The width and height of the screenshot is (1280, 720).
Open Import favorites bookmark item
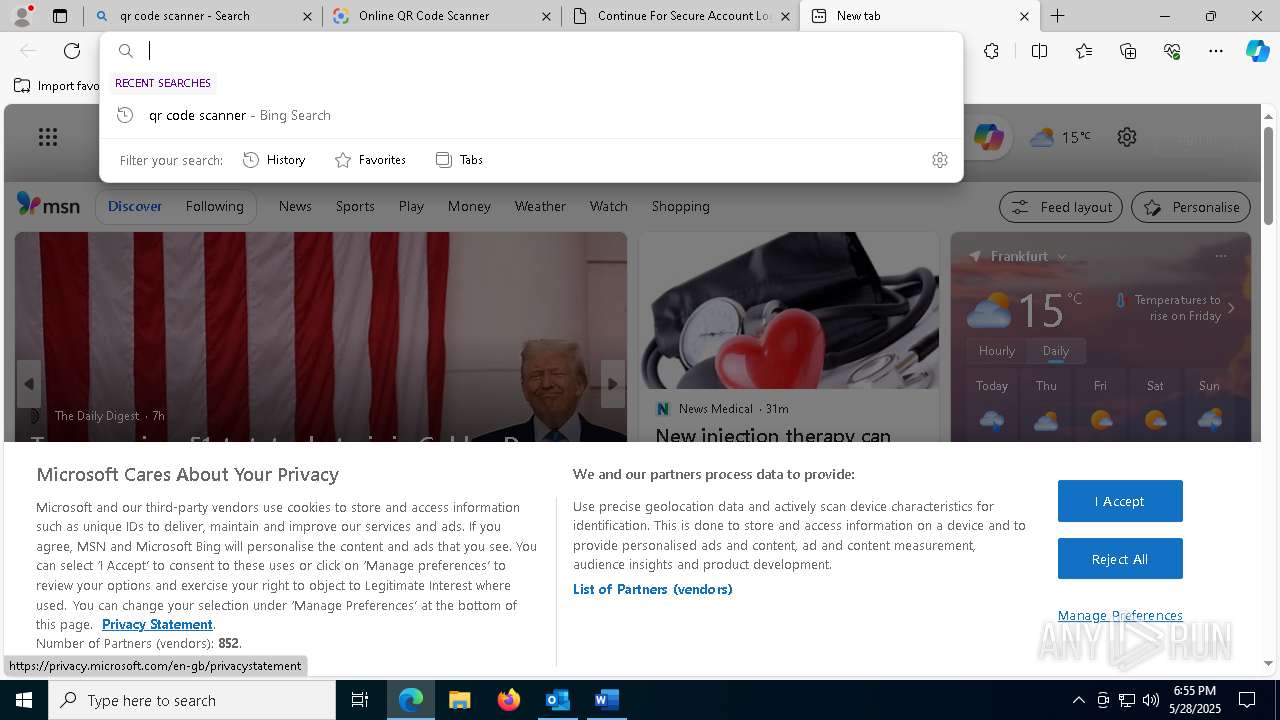pyautogui.click(x=57, y=86)
